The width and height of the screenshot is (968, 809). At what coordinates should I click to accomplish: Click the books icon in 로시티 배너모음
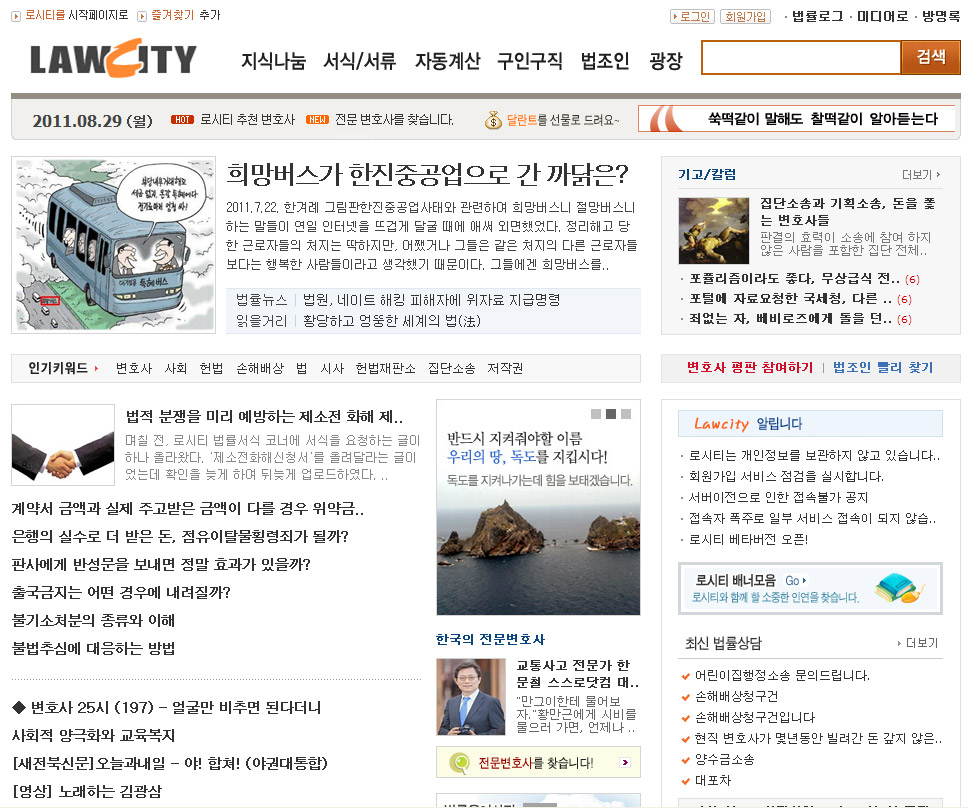coord(897,587)
